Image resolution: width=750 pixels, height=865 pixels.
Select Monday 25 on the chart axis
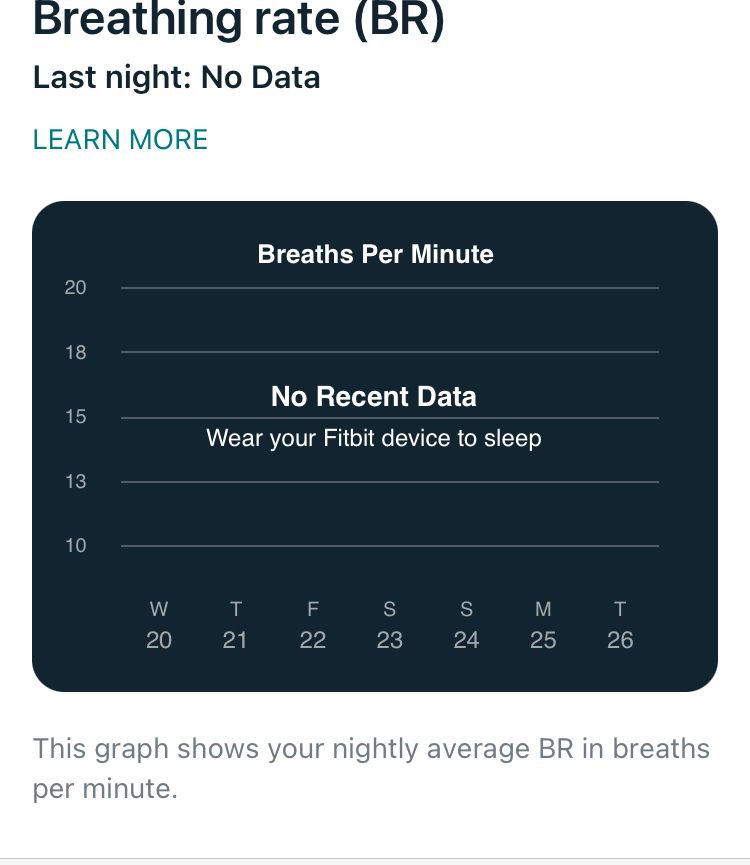pyautogui.click(x=543, y=625)
